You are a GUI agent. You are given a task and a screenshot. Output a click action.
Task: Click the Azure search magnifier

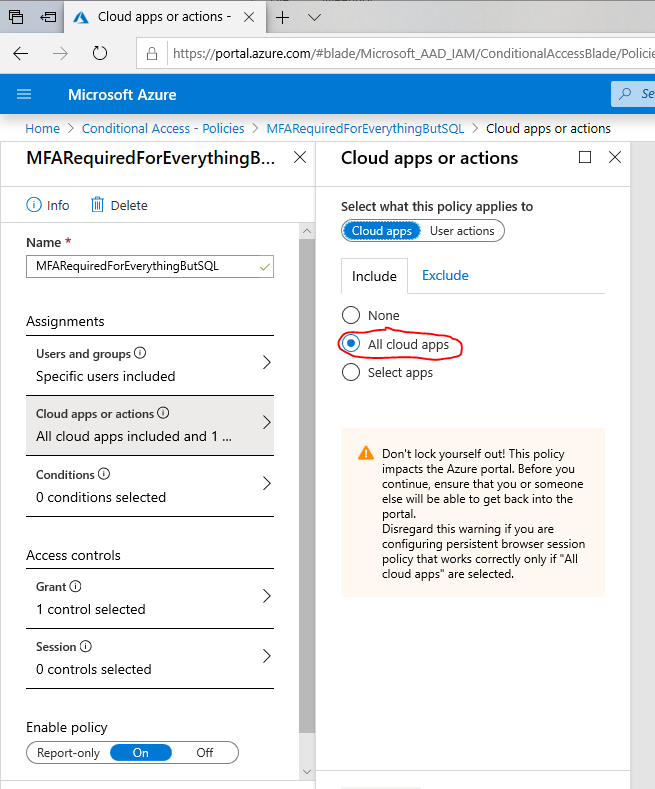(x=625, y=94)
